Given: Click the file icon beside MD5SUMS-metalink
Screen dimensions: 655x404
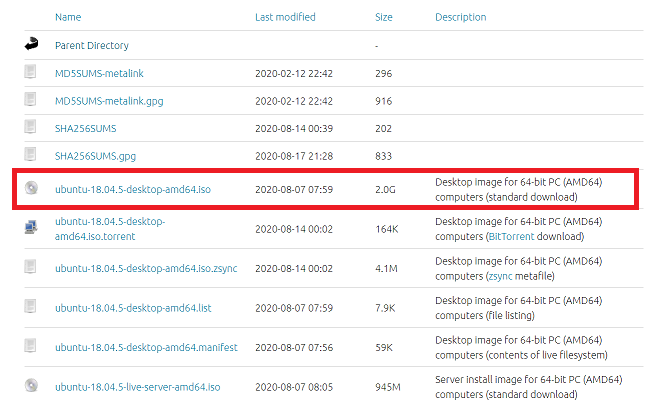Looking at the screenshot, I should (30, 71).
